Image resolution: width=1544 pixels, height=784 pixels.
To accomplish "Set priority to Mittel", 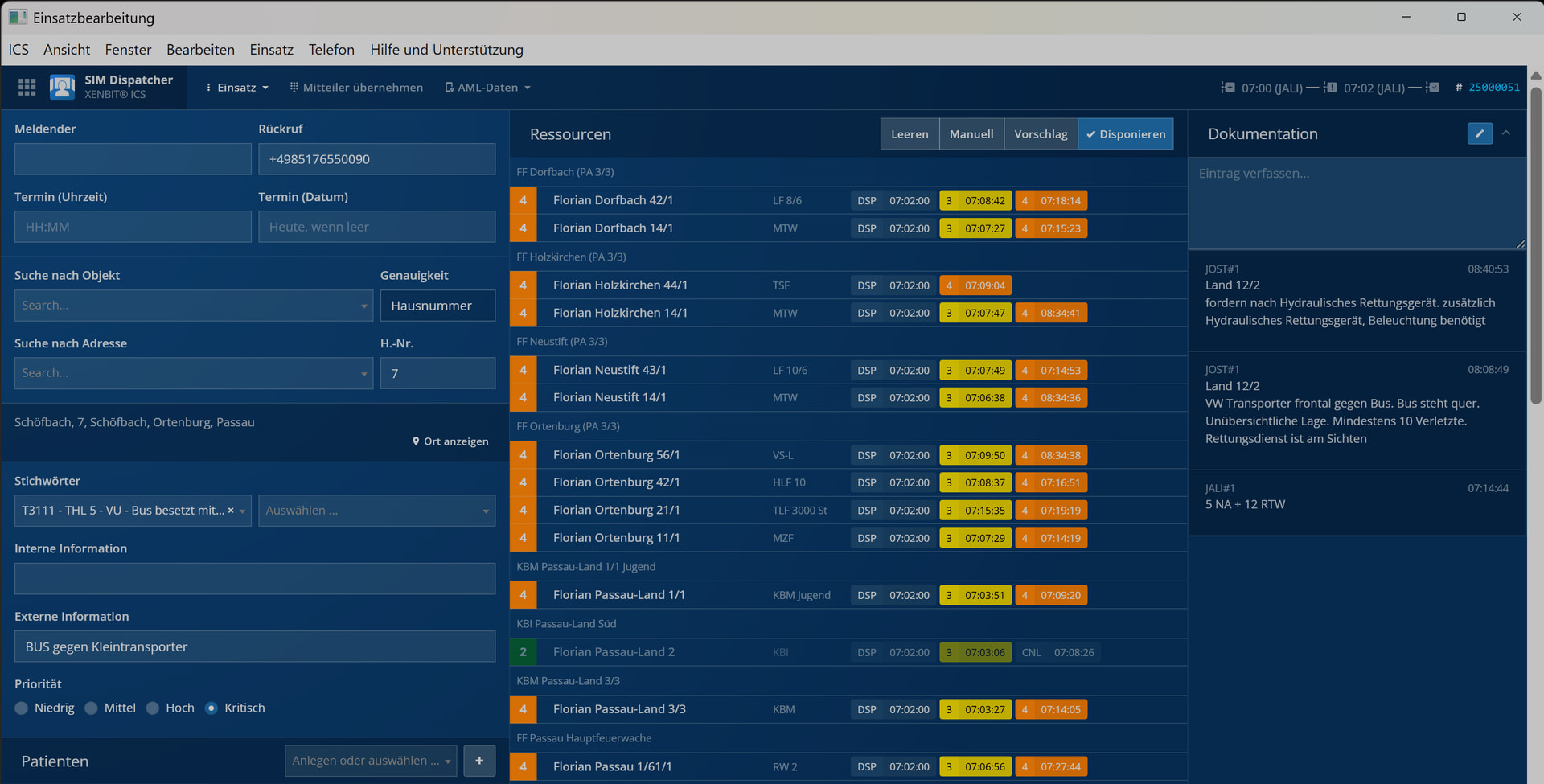I will [x=92, y=708].
